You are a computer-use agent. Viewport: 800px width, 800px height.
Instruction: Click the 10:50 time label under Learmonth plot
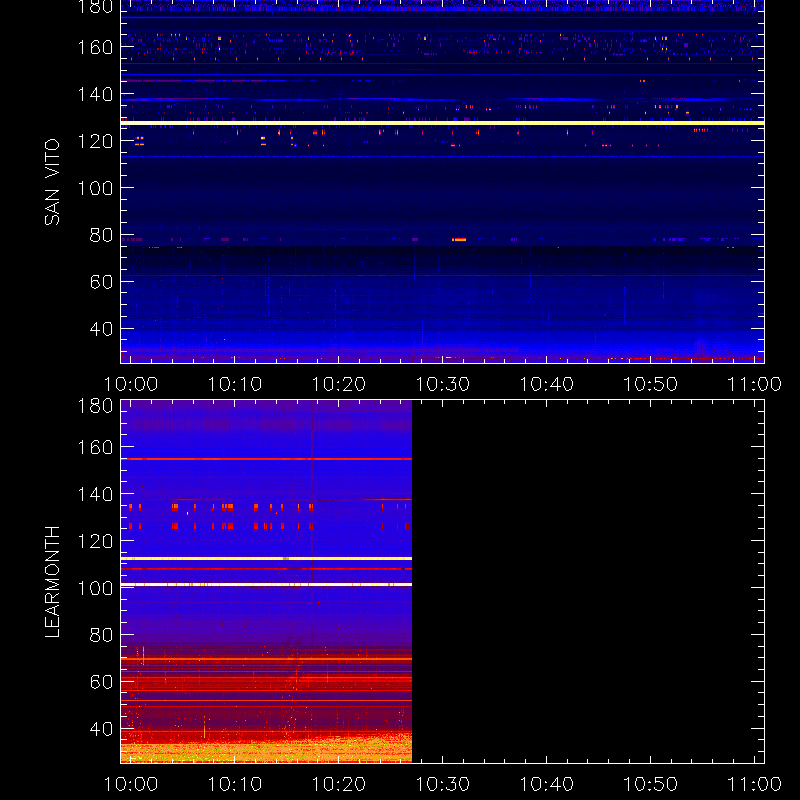tap(651, 784)
